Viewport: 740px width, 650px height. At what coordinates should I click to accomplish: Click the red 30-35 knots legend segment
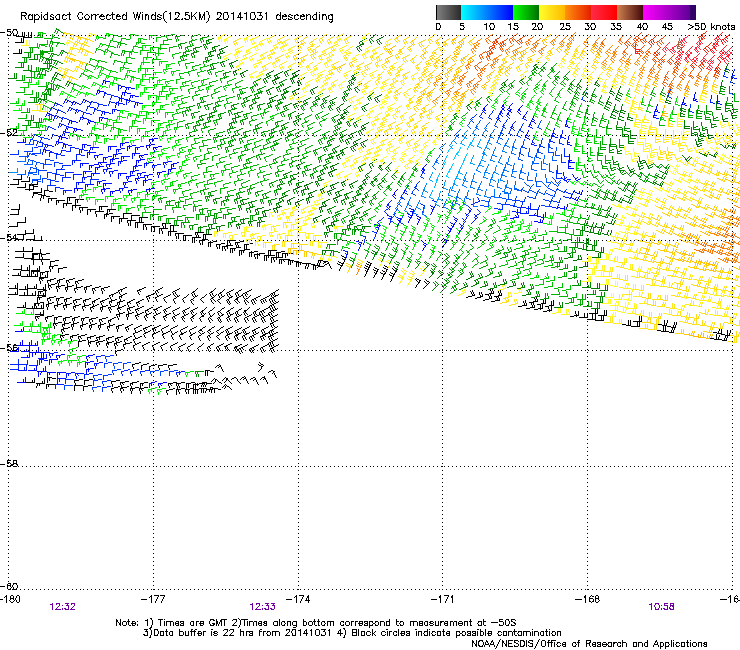click(604, 12)
